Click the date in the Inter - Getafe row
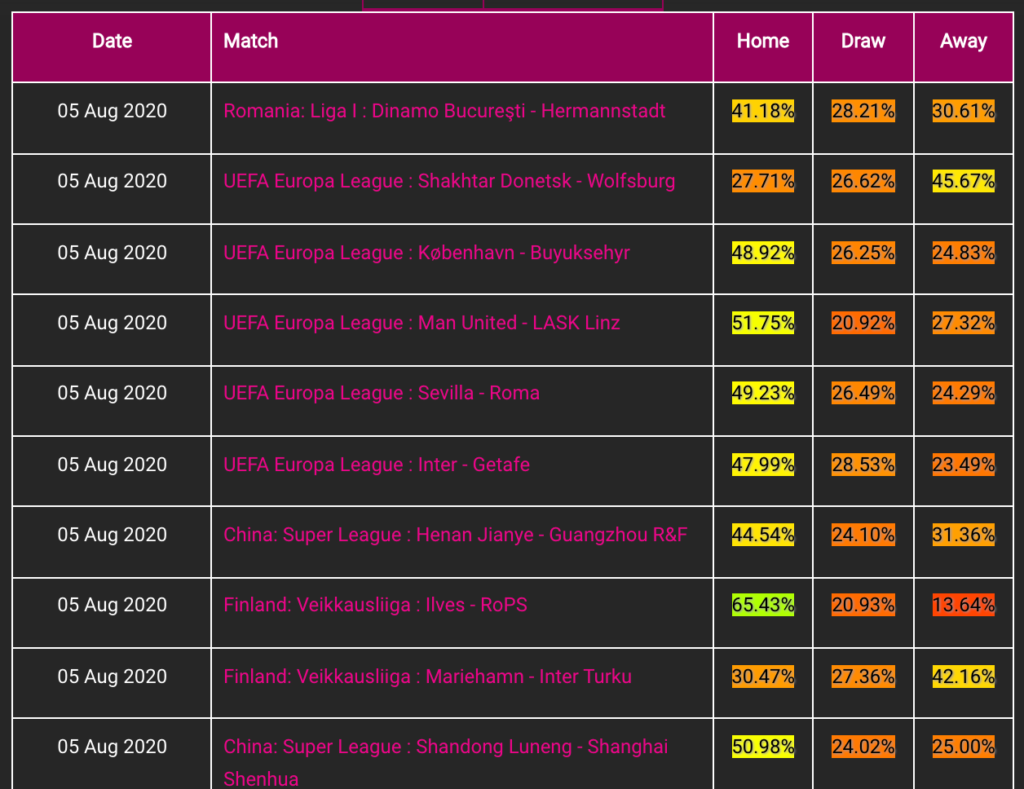Viewport: 1024px width, 789px height. (112, 464)
